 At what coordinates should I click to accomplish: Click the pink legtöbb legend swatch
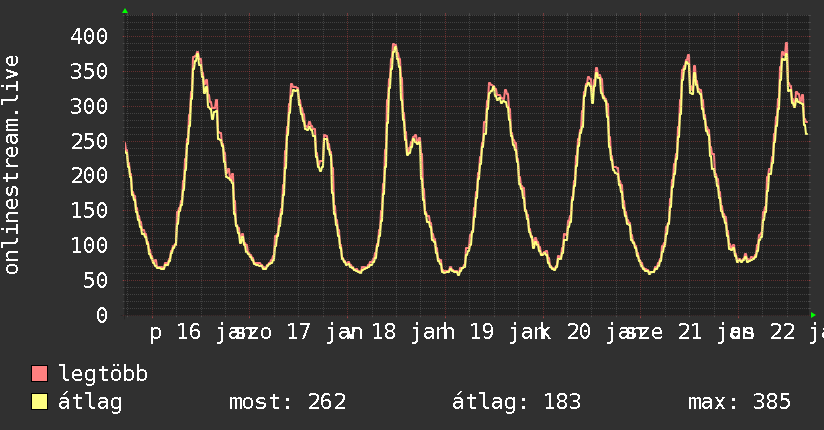[39, 373]
